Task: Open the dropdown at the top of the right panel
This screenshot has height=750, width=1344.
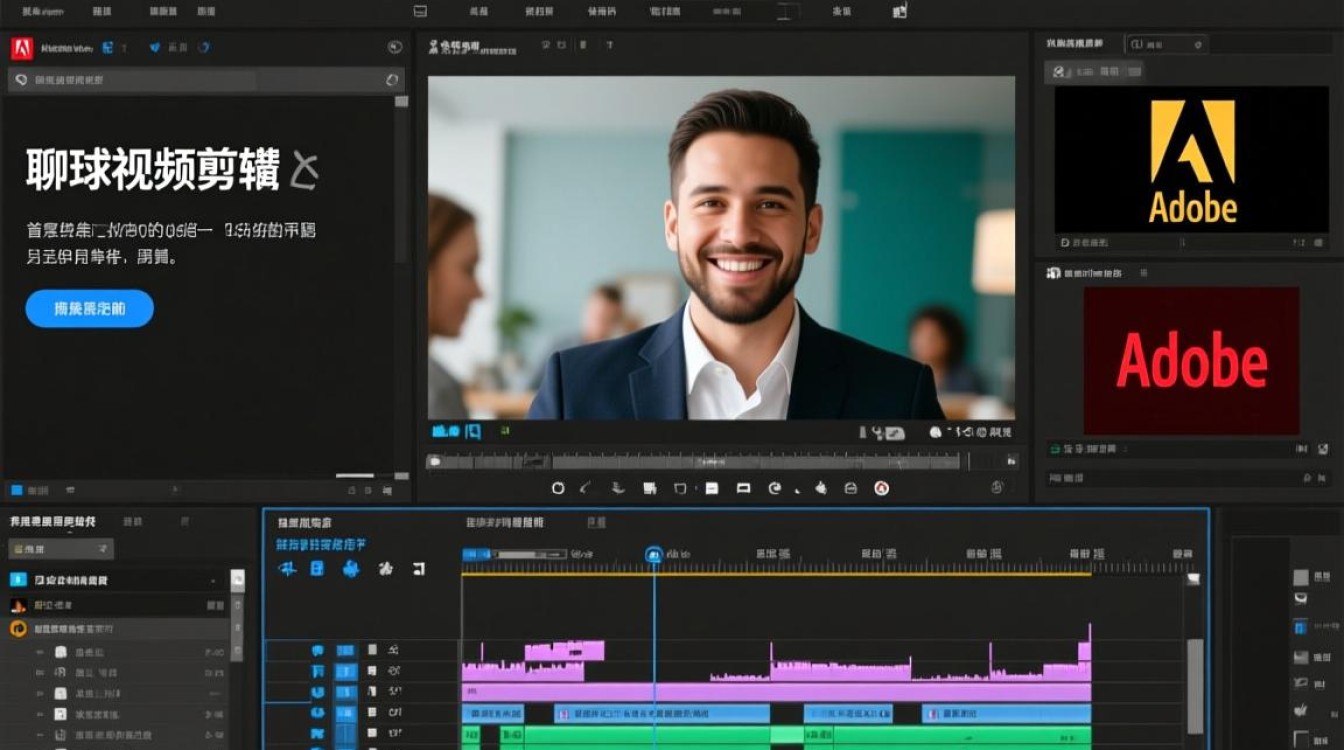Action: point(1166,44)
